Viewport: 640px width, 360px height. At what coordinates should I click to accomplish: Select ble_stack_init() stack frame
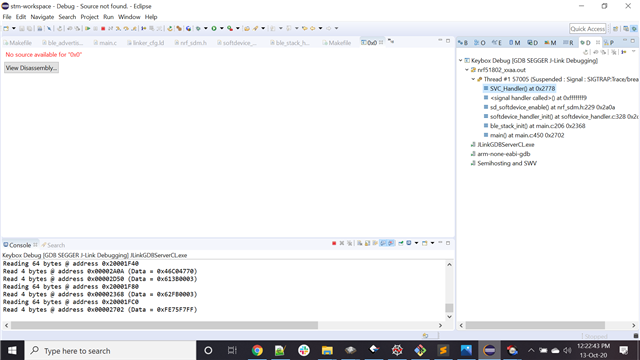[537, 126]
